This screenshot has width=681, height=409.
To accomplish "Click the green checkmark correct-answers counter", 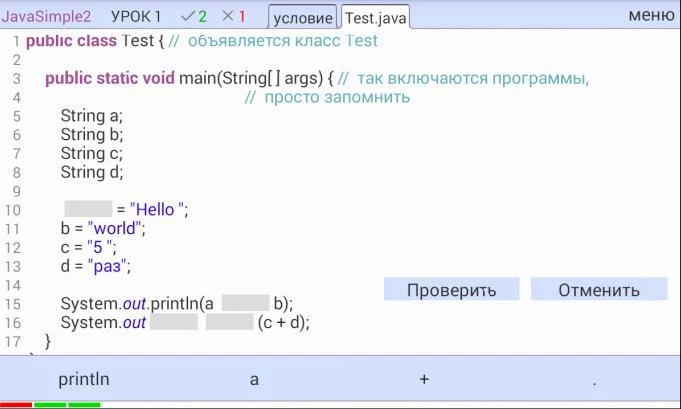I will [x=194, y=16].
